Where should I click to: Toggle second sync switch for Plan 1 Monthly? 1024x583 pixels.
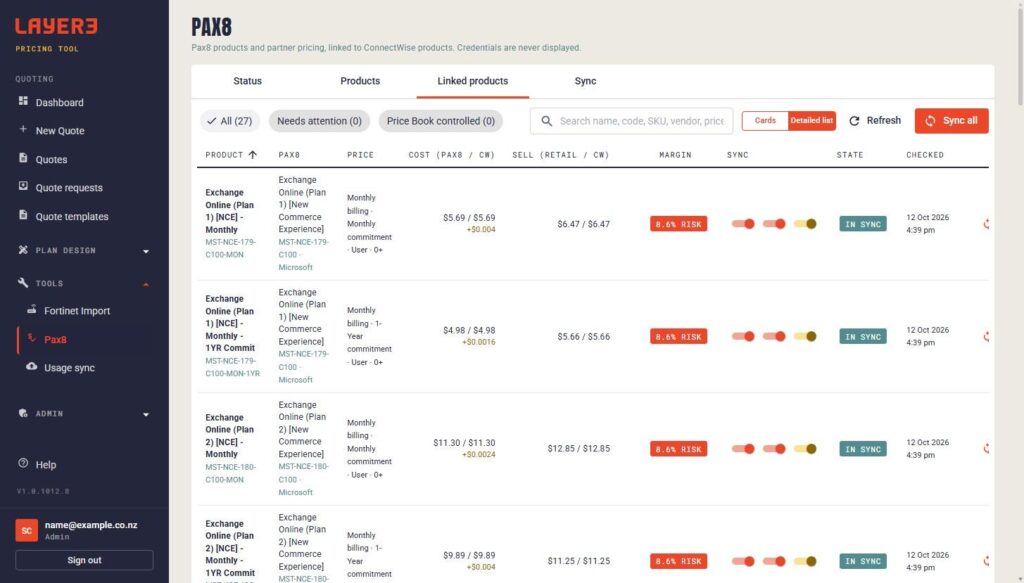(775, 224)
